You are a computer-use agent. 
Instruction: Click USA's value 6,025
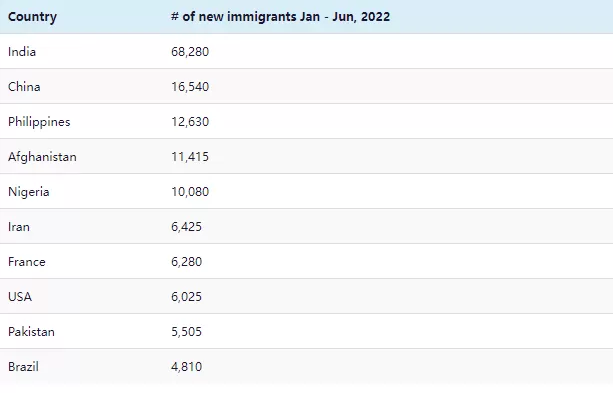(186, 297)
